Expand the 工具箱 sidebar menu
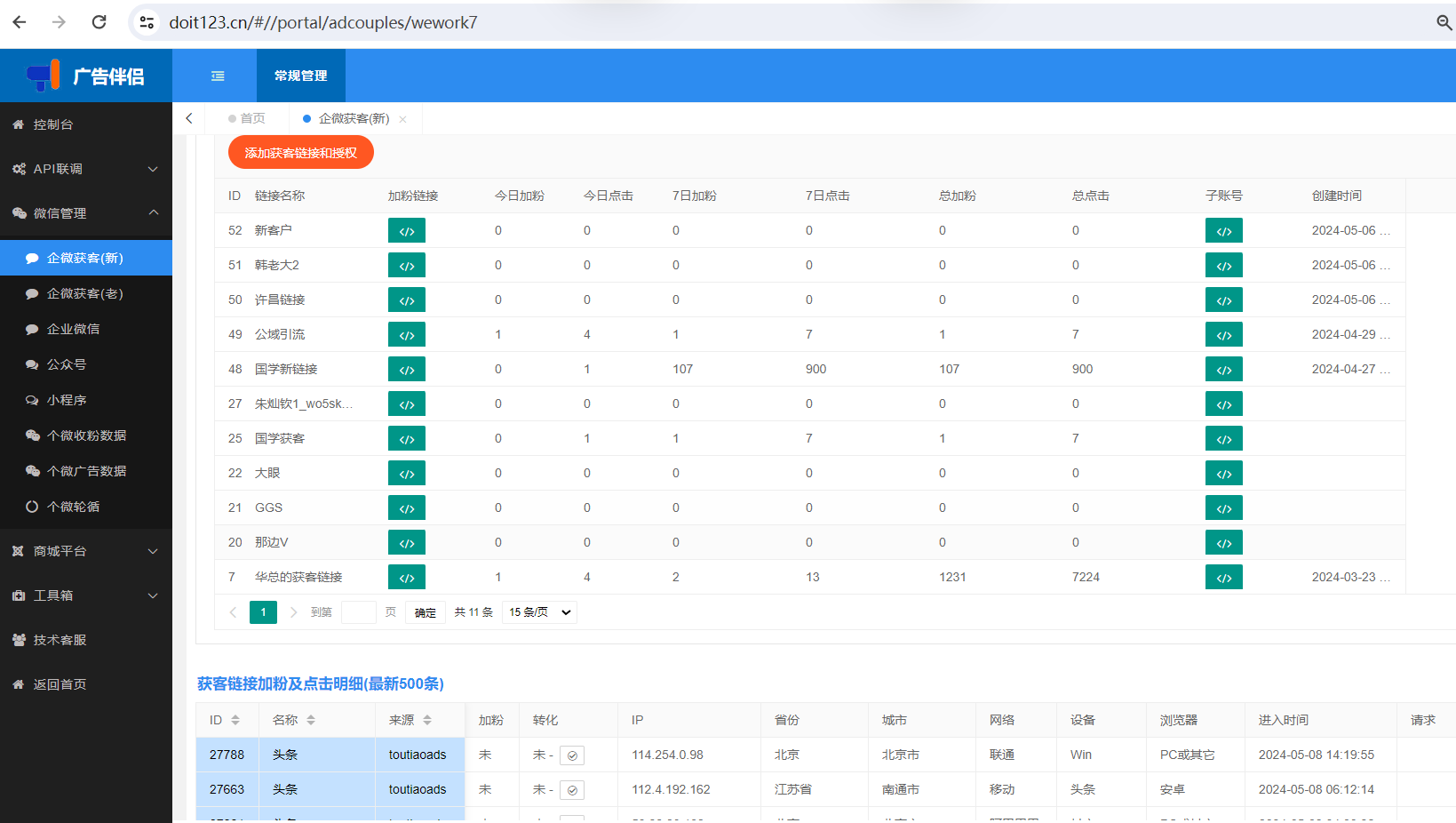1456x823 pixels. [x=86, y=595]
